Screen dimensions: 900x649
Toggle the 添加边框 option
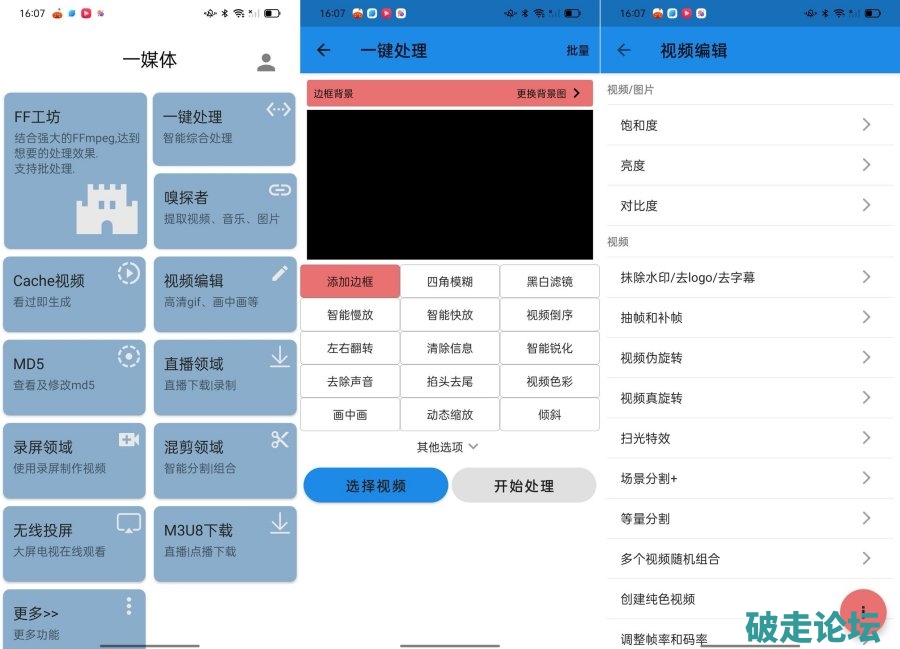(350, 282)
